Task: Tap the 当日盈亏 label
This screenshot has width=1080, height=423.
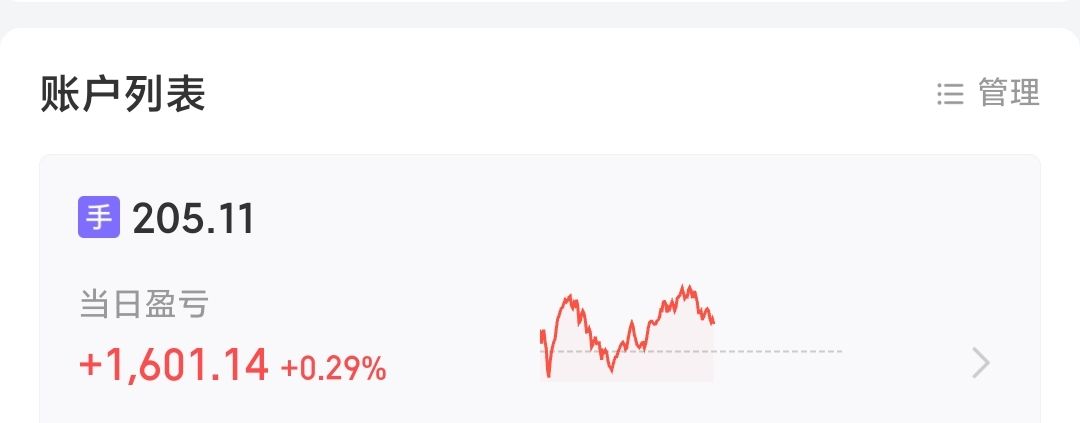Action: 143,305
